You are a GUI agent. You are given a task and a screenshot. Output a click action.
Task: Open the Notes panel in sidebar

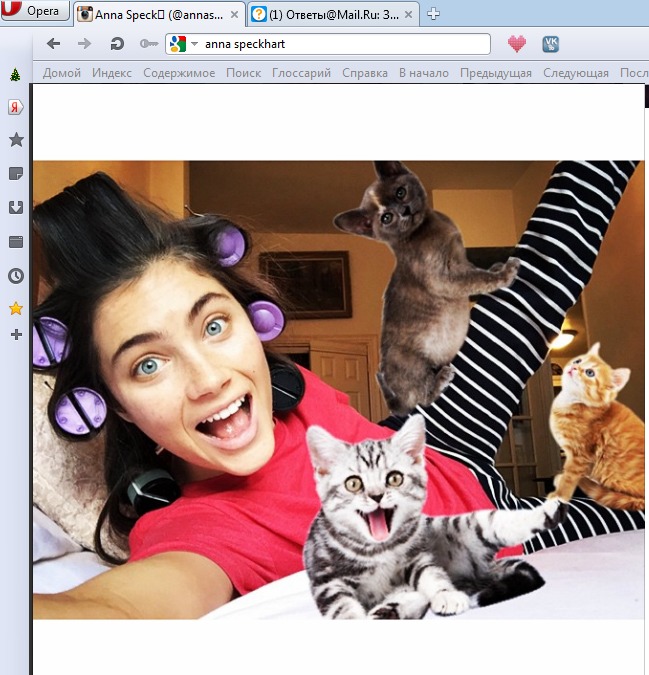pos(15,174)
